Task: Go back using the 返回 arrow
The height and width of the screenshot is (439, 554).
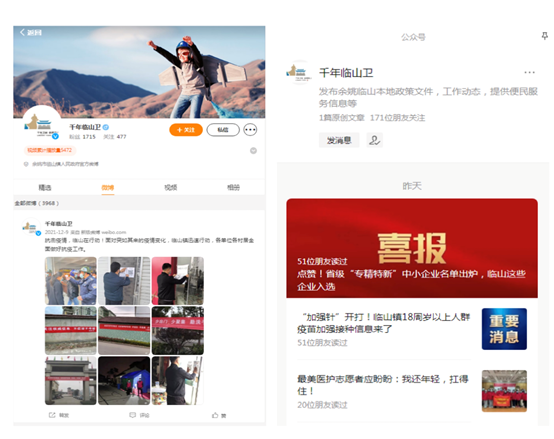Action: click(x=30, y=32)
